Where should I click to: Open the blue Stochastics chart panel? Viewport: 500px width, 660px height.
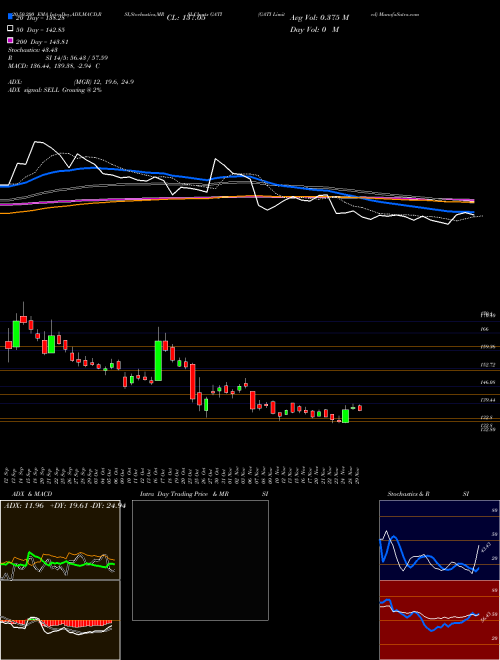pos(439,540)
